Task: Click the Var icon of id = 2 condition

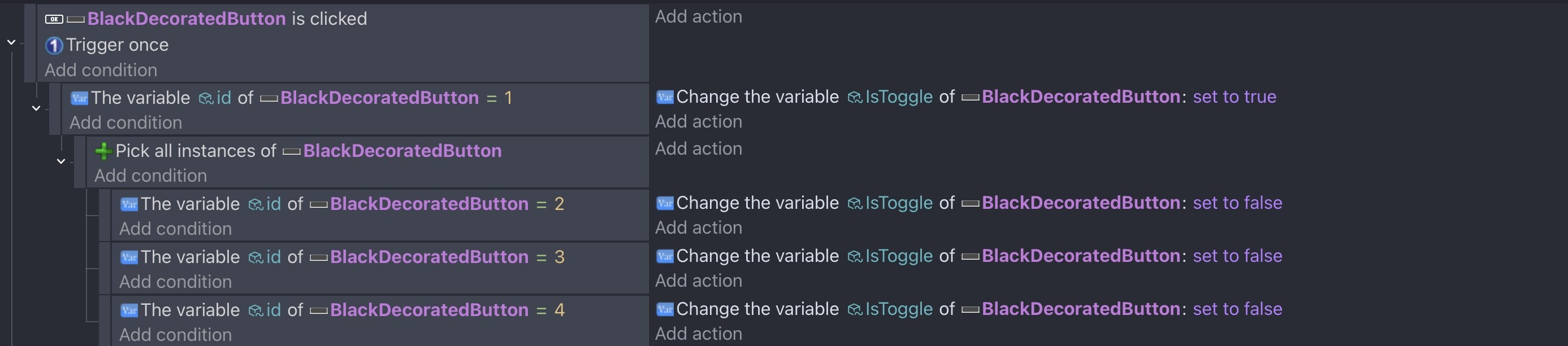Action: [x=129, y=204]
